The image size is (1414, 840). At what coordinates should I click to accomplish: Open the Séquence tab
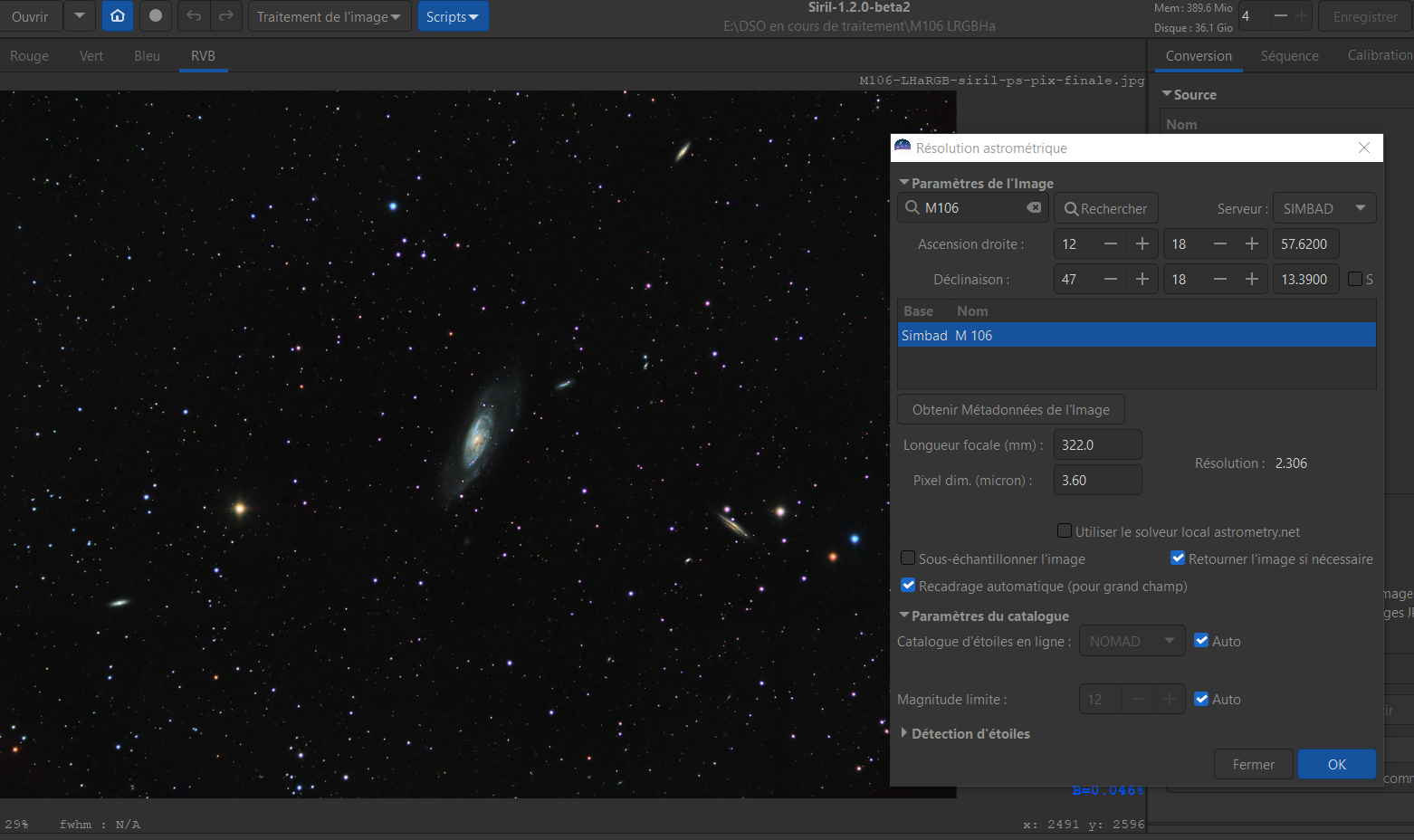pos(1289,56)
